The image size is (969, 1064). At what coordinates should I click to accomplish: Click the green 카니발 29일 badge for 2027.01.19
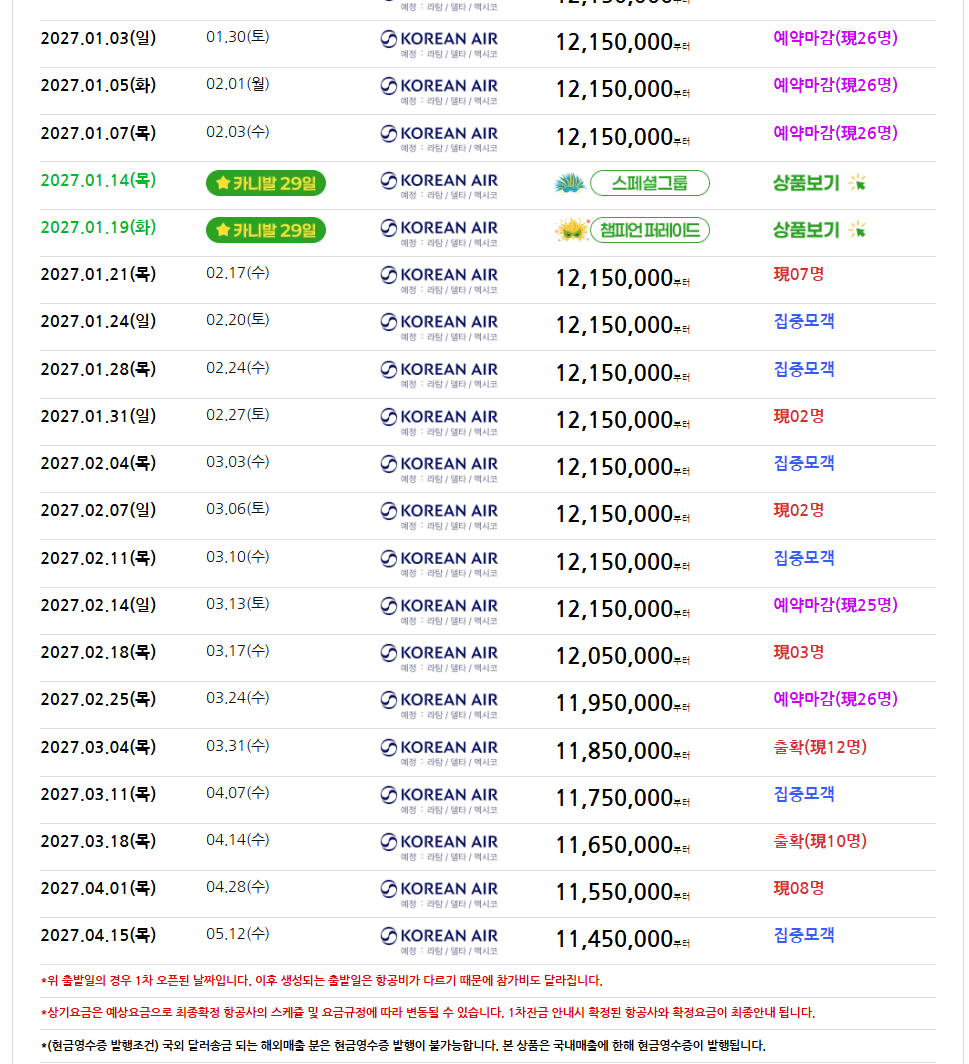266,231
